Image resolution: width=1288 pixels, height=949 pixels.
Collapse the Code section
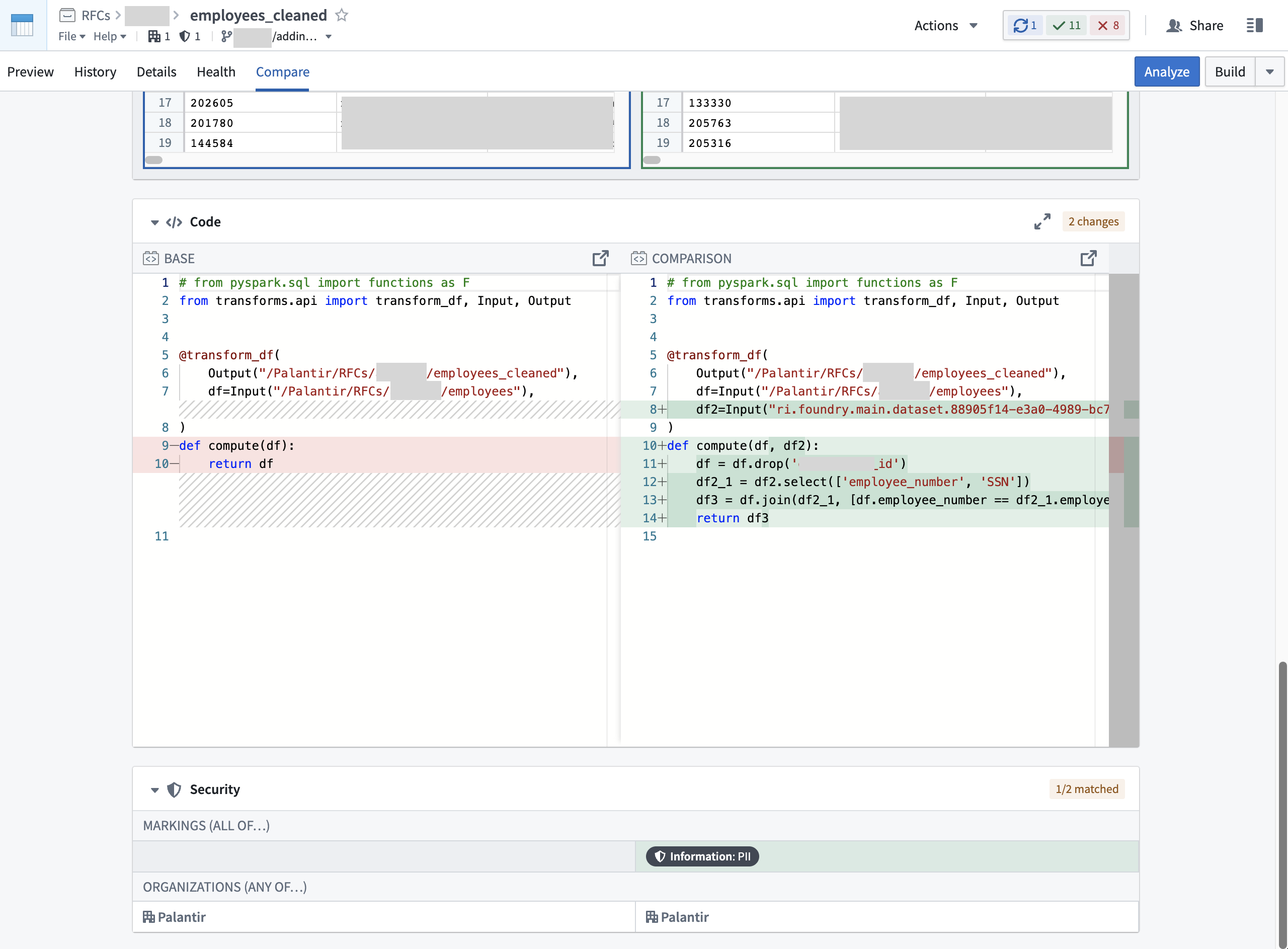[x=154, y=222]
